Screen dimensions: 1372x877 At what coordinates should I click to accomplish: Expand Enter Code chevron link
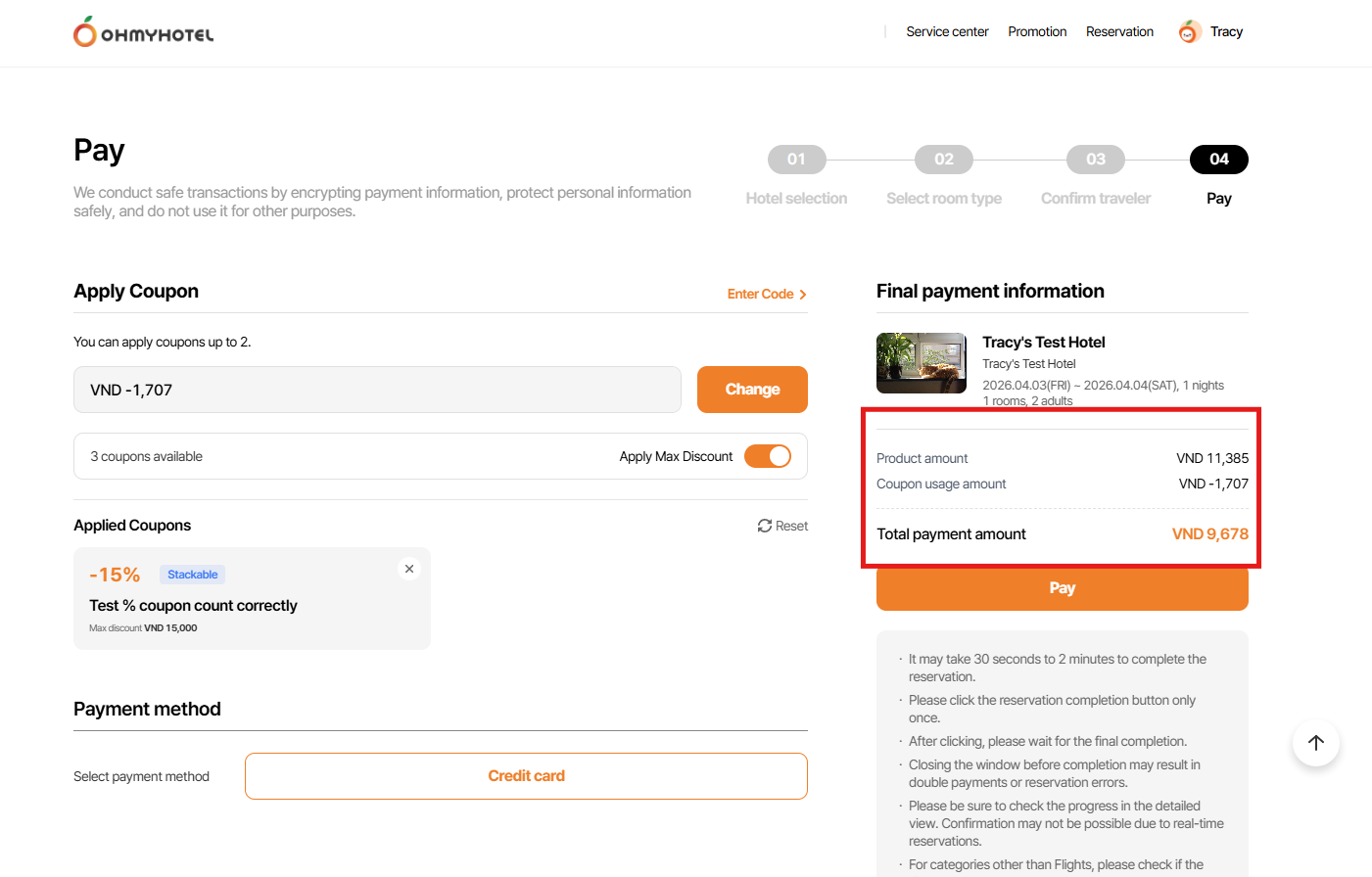tap(802, 295)
